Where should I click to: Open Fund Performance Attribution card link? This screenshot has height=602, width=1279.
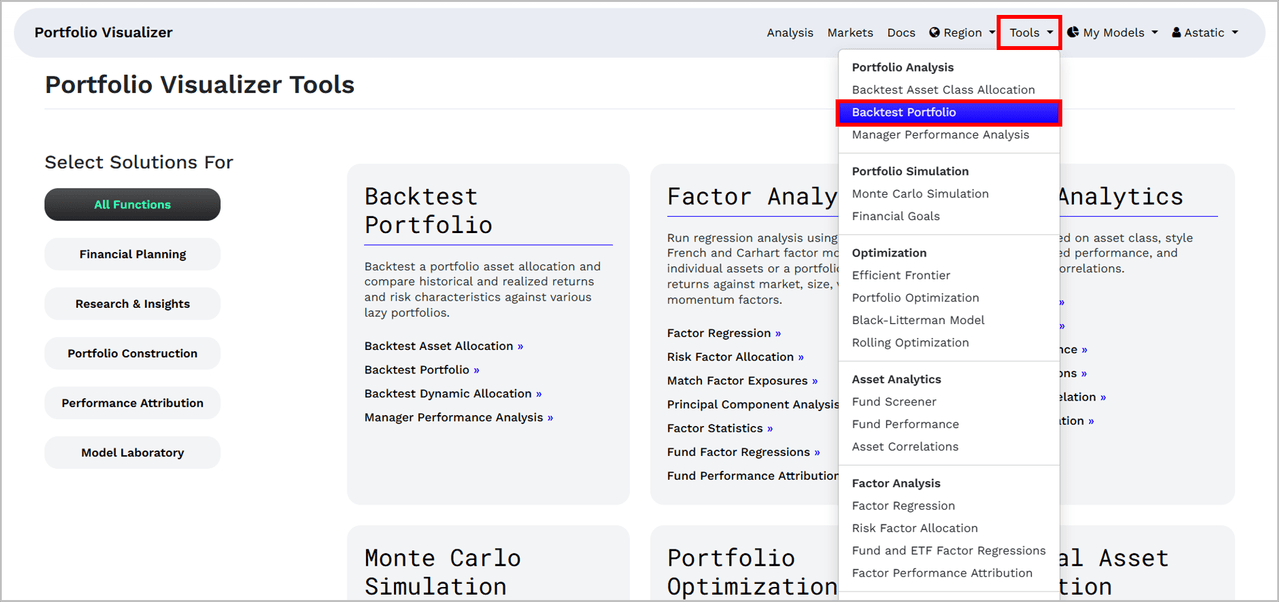click(x=753, y=476)
